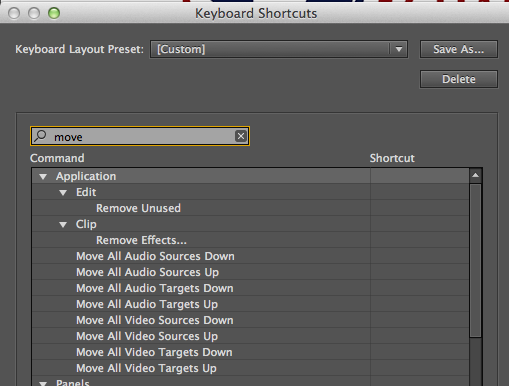Click the Save As... button
Viewport: 509px width, 386px height.
[x=459, y=49]
